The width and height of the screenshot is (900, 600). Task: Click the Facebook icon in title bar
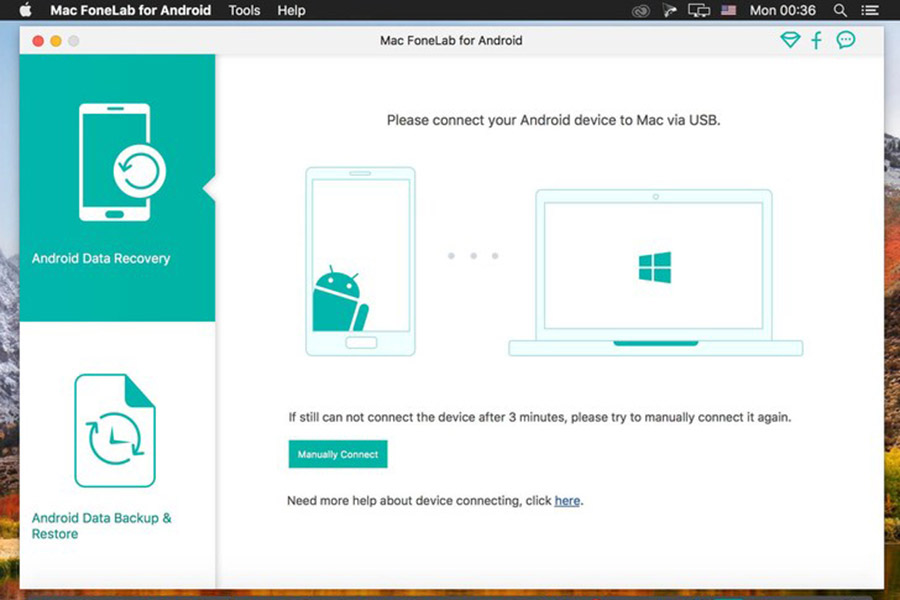coord(816,40)
